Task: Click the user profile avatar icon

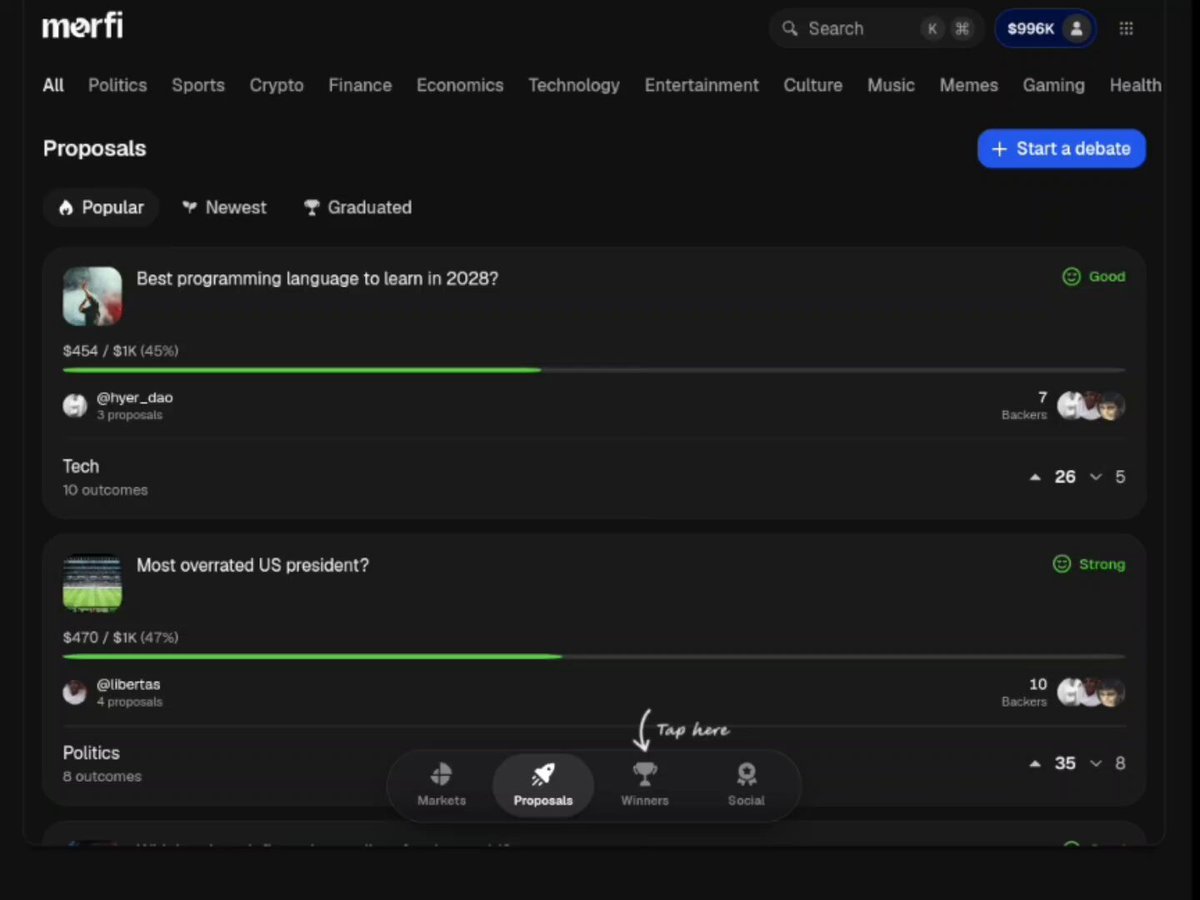Action: [1076, 29]
